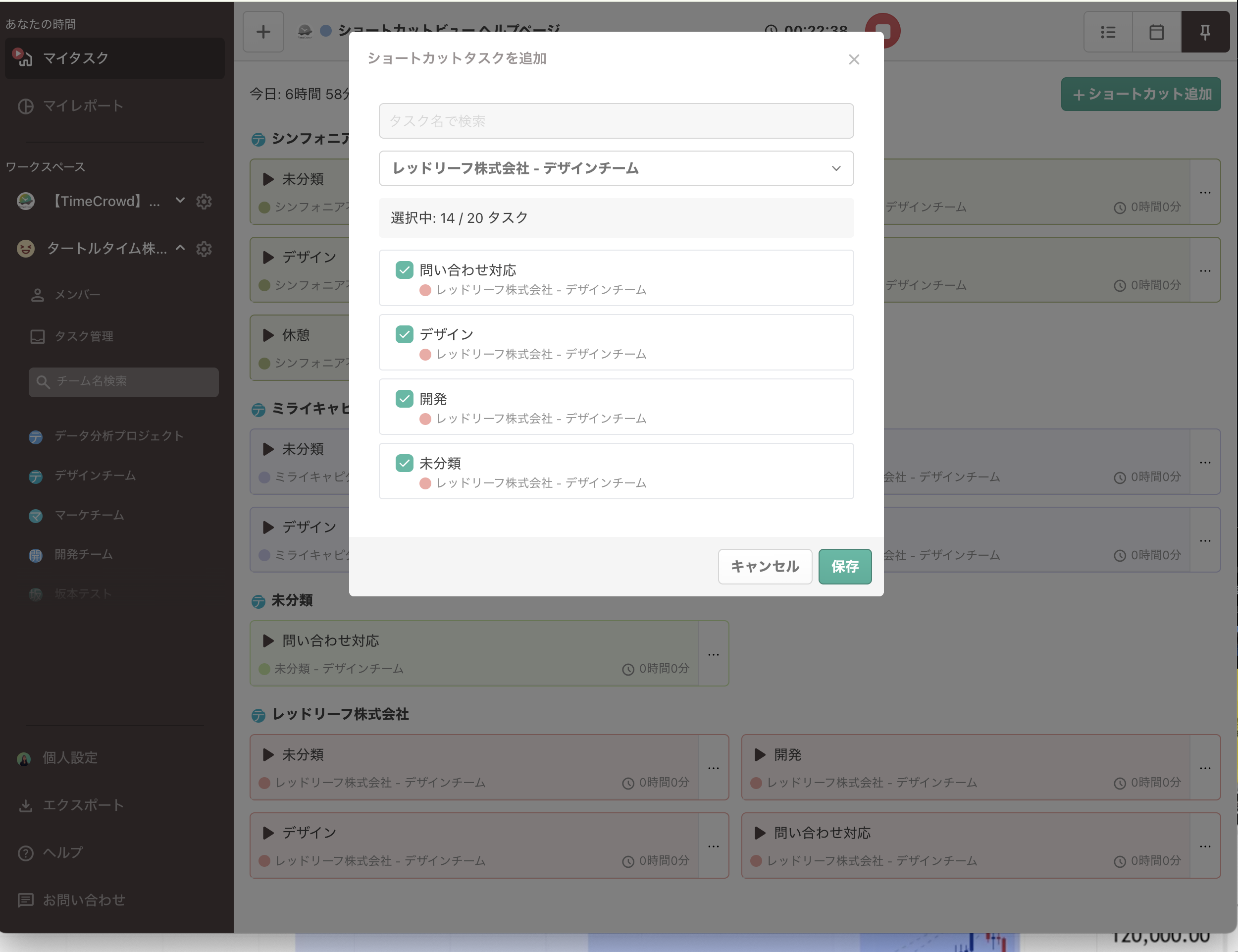Select the マイレポート pie chart icon
The height and width of the screenshot is (952, 1238).
tap(25, 106)
